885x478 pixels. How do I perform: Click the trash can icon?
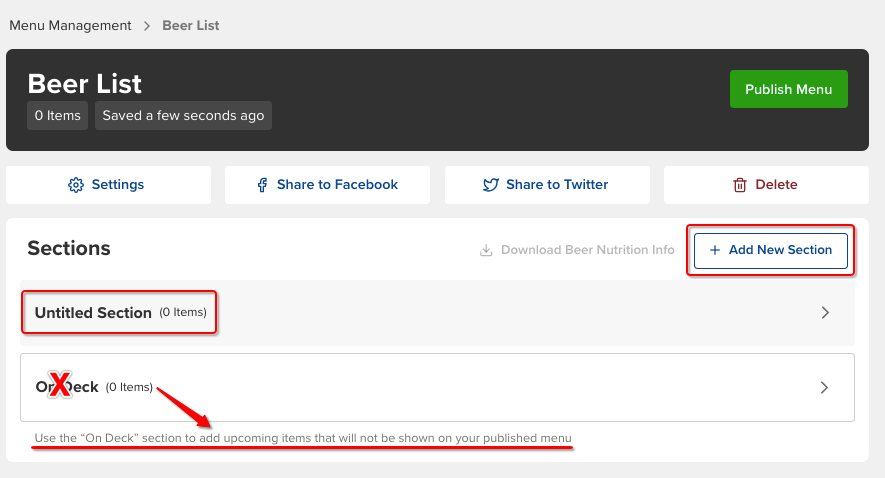pos(740,185)
